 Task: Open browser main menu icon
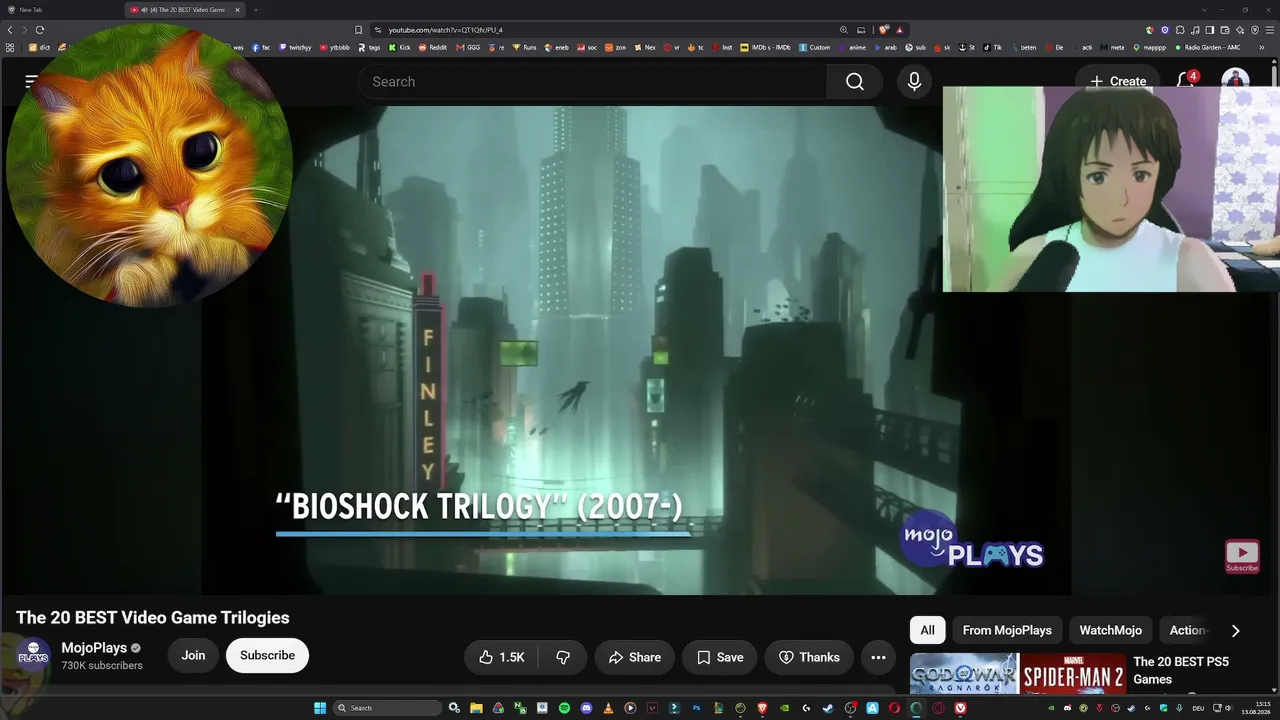click(x=1269, y=30)
